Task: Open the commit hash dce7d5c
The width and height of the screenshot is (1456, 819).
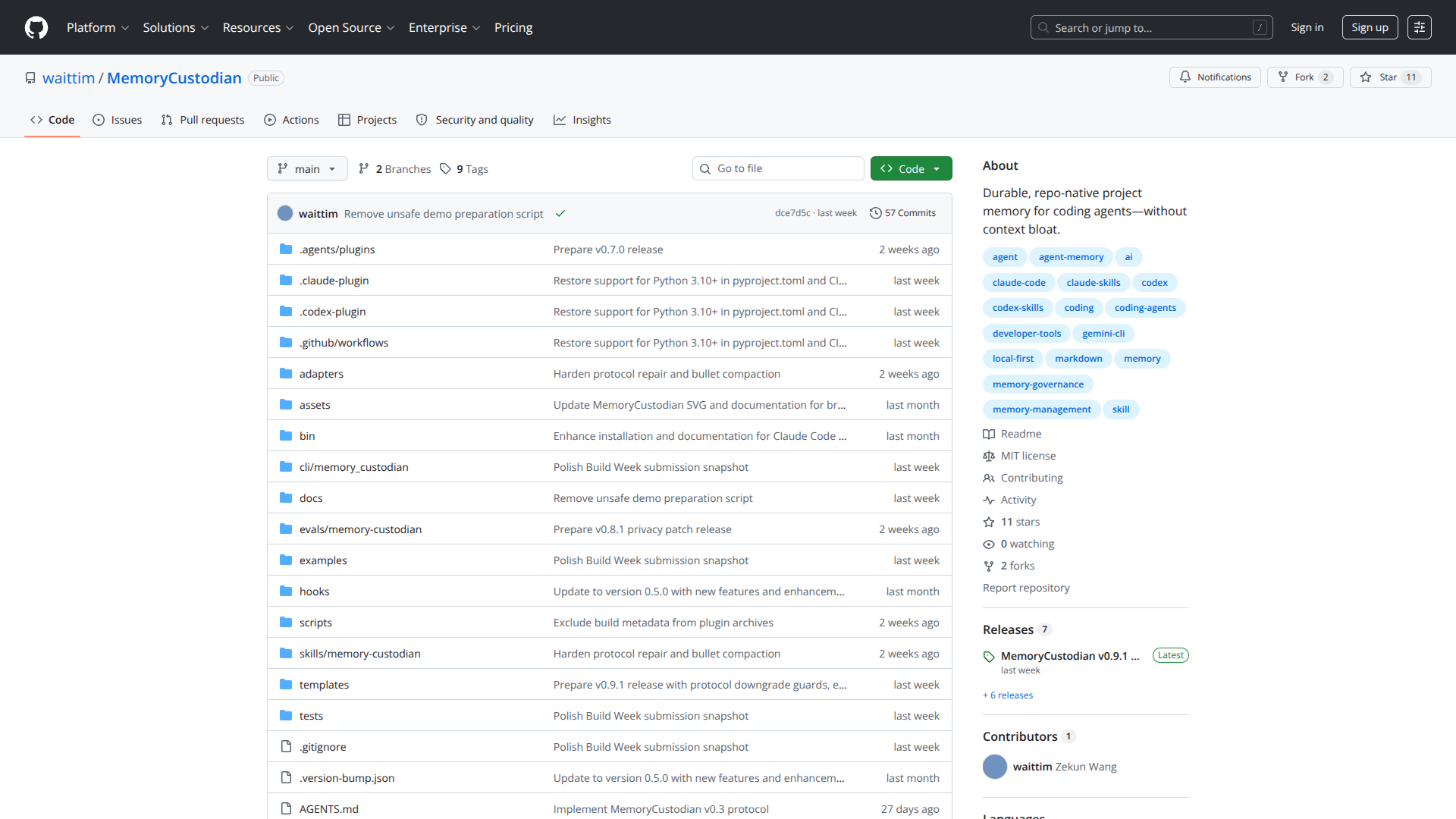Action: tap(792, 213)
